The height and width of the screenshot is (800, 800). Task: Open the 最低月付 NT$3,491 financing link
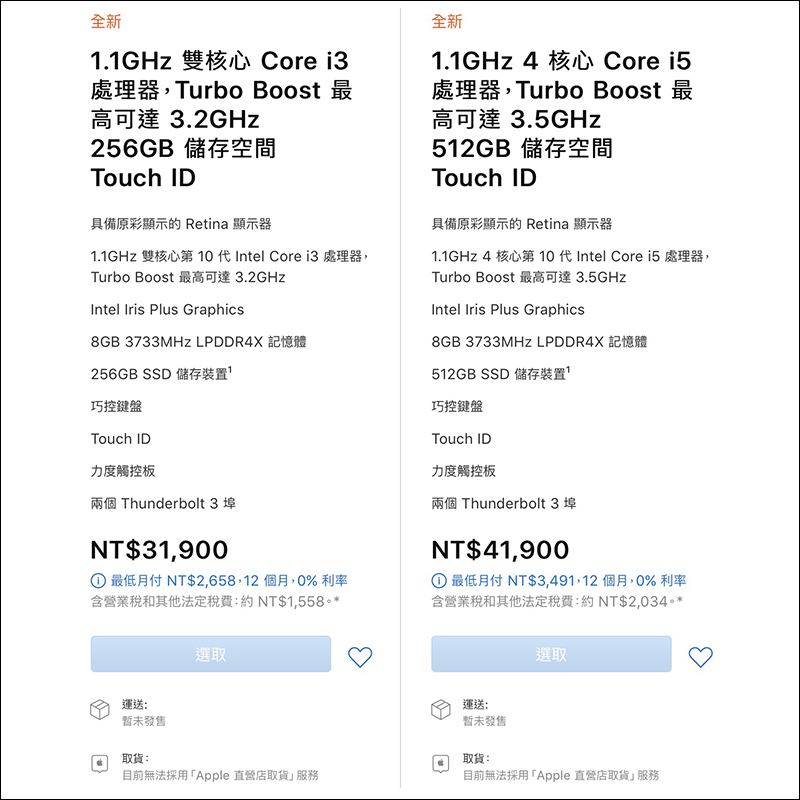coord(570,581)
